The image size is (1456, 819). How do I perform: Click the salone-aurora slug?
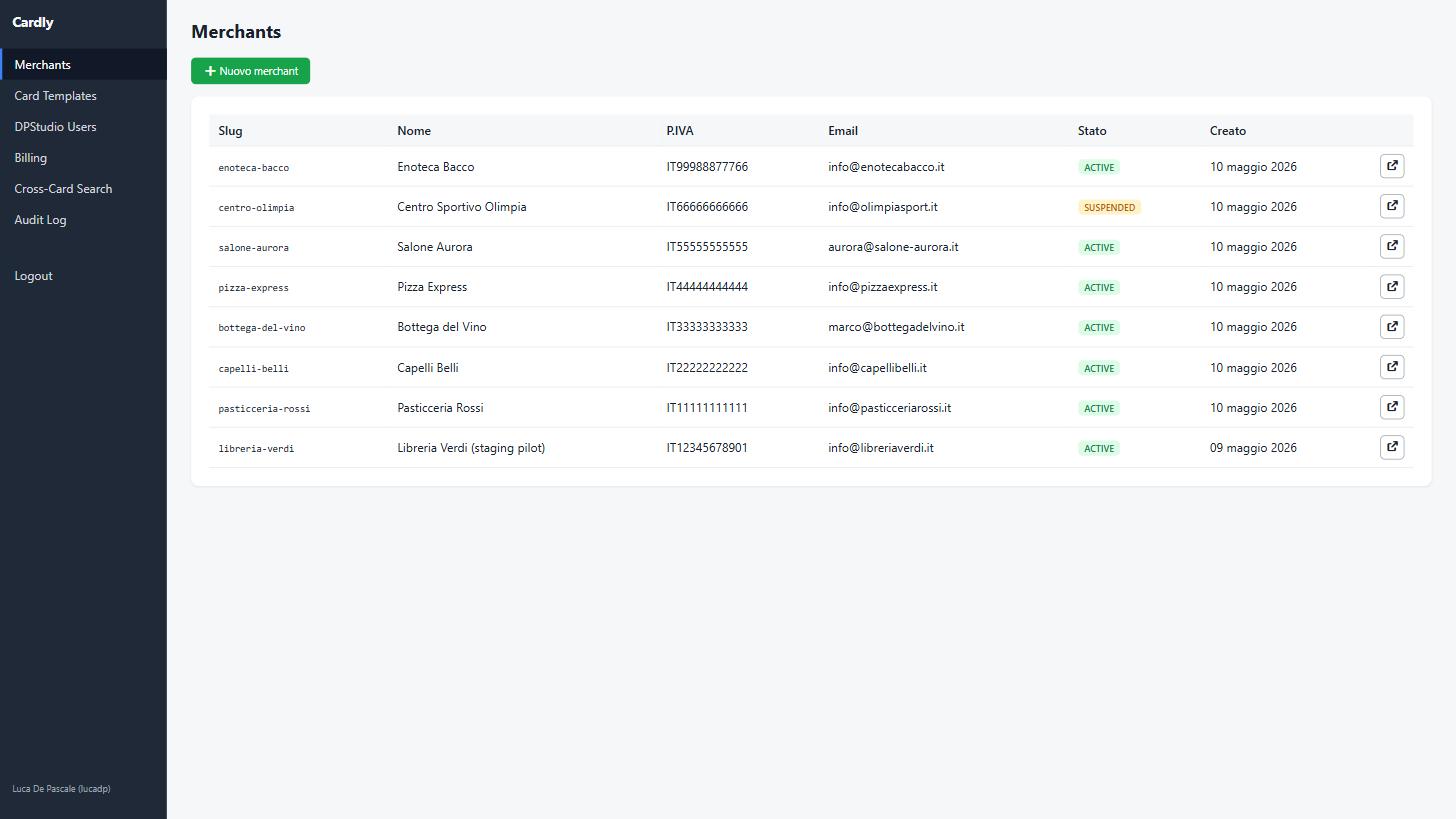(x=254, y=248)
